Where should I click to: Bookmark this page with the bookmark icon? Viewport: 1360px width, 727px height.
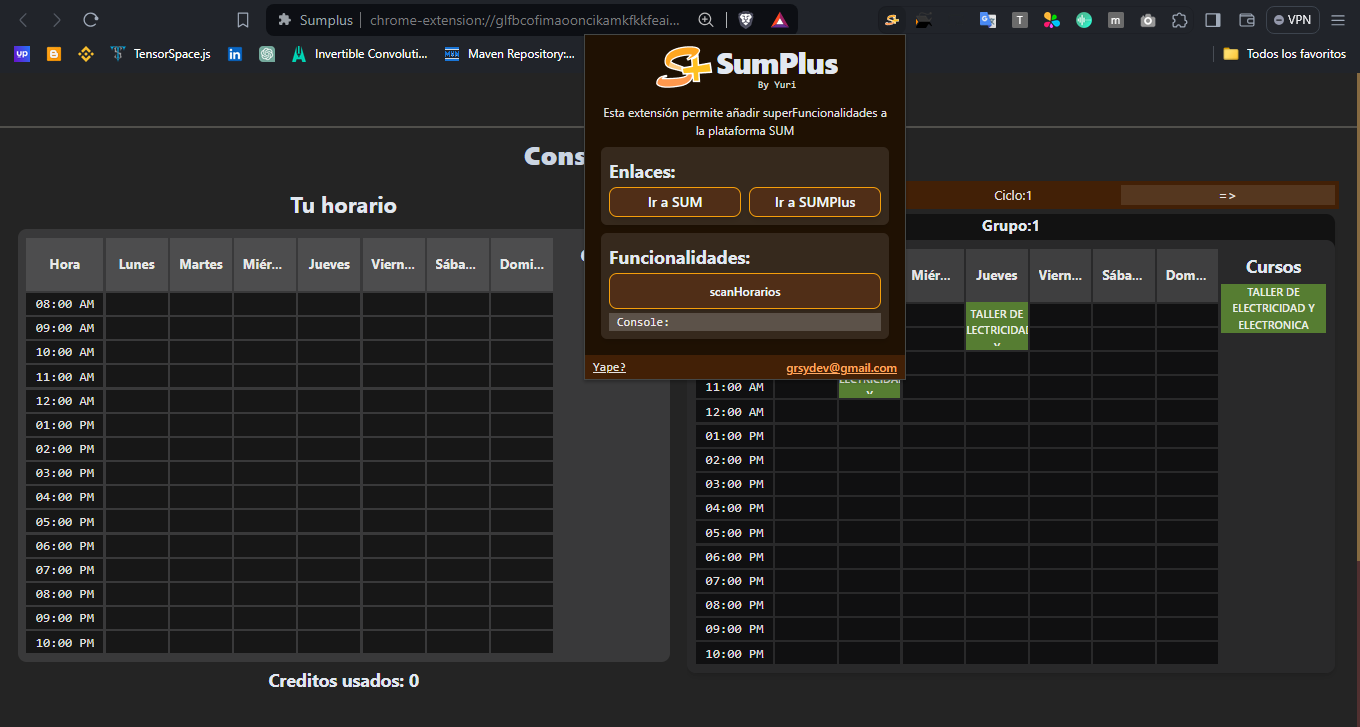(242, 20)
